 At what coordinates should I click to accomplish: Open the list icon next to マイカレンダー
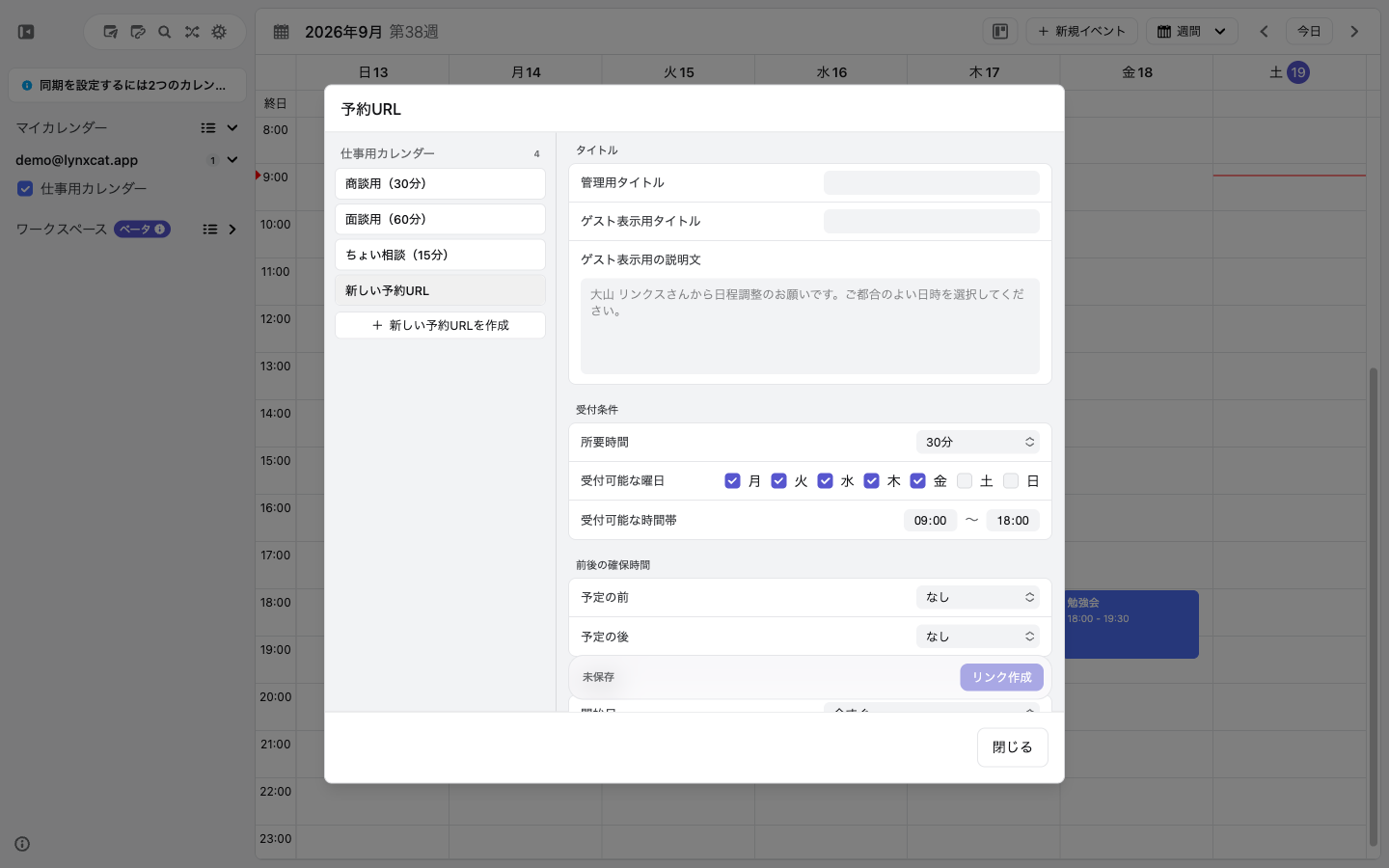[x=208, y=127]
